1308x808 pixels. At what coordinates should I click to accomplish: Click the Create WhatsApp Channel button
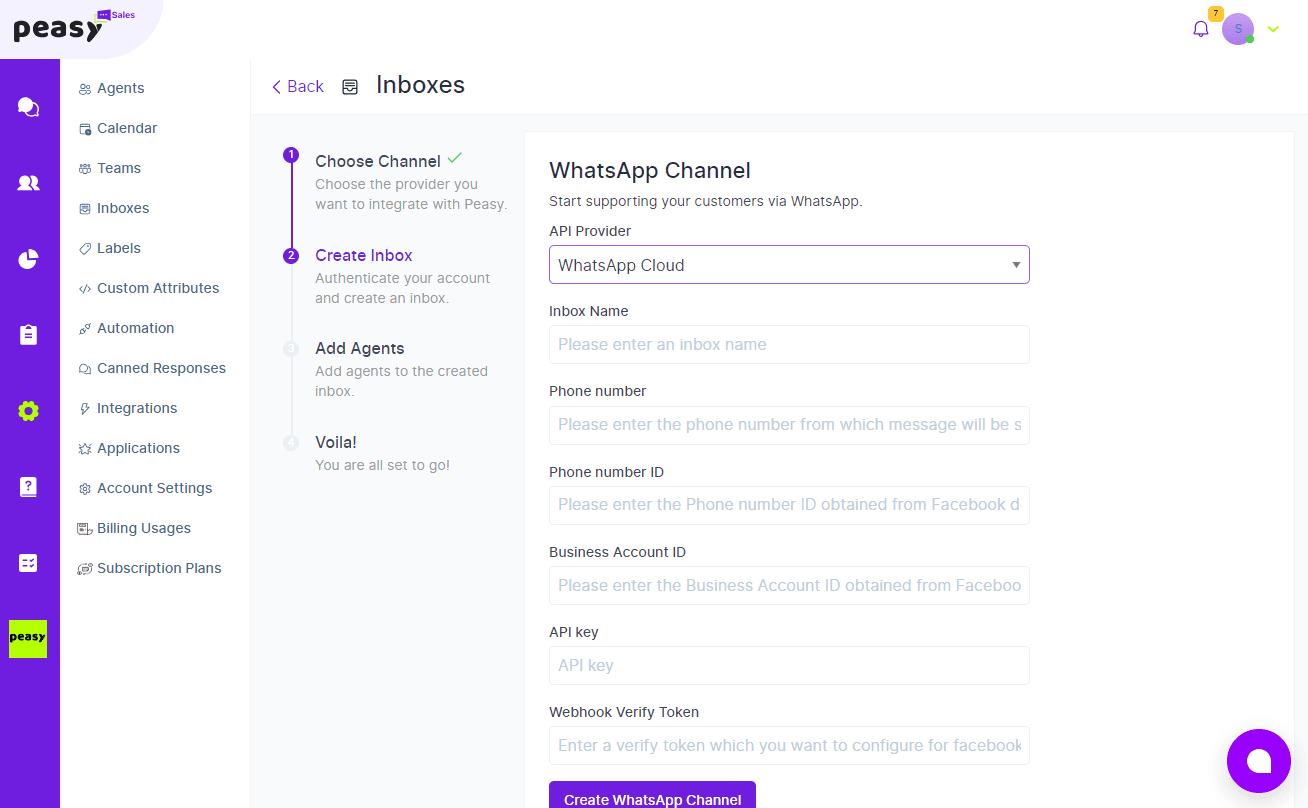click(x=652, y=796)
